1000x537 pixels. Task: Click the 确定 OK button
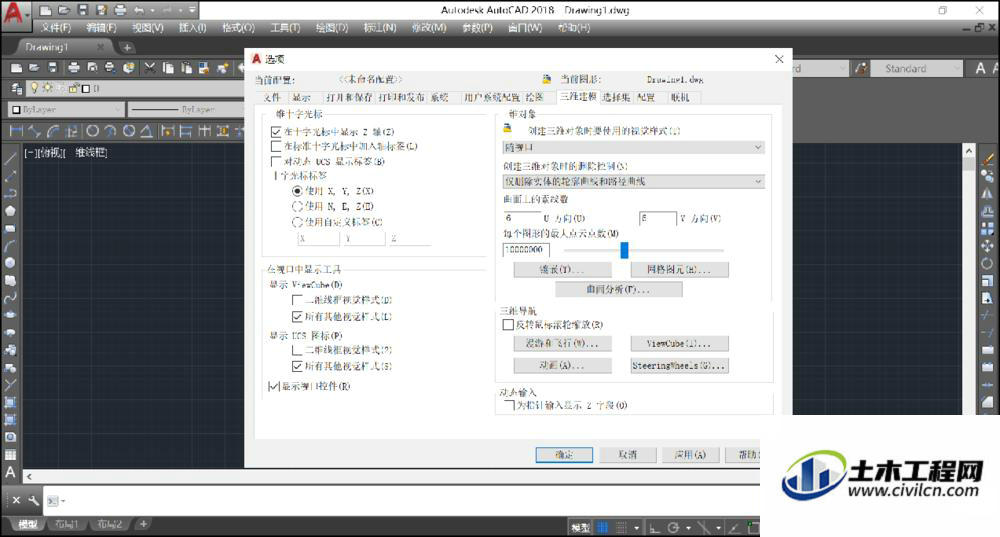point(564,455)
